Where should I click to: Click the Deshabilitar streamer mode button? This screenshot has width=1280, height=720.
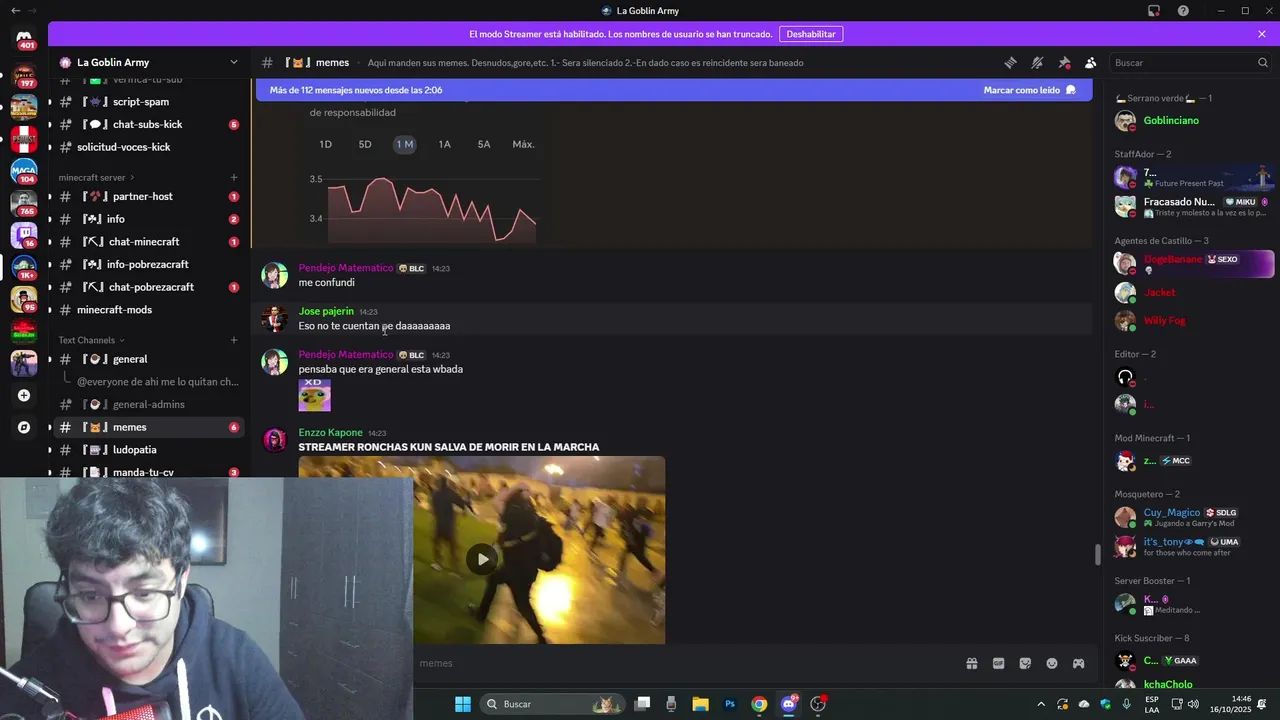coord(810,34)
